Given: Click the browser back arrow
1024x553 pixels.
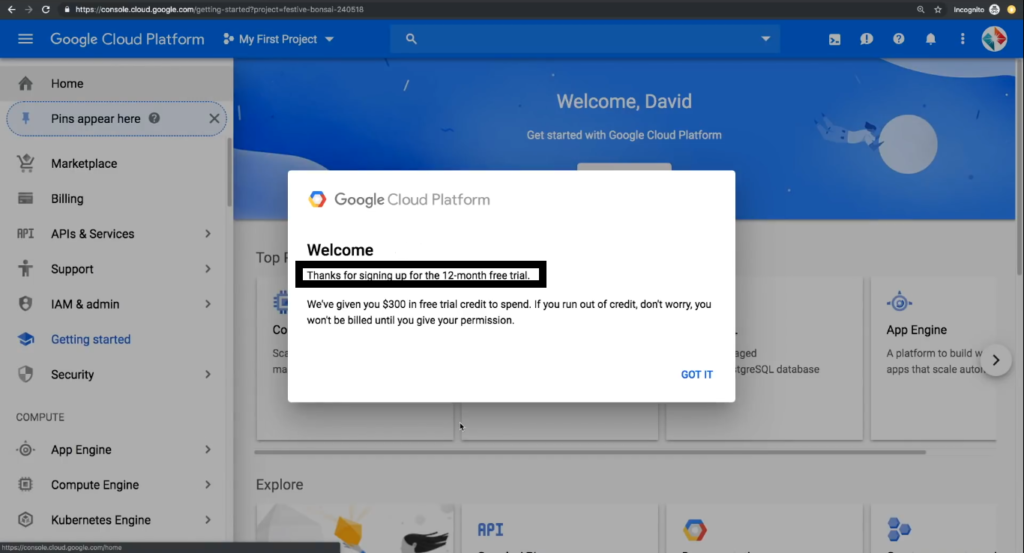Looking at the screenshot, I should click(x=11, y=9).
